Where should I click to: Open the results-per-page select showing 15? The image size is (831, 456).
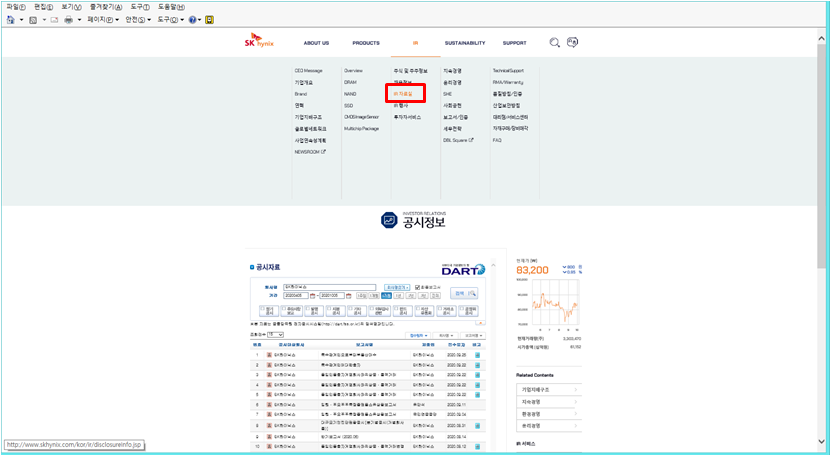275,335
